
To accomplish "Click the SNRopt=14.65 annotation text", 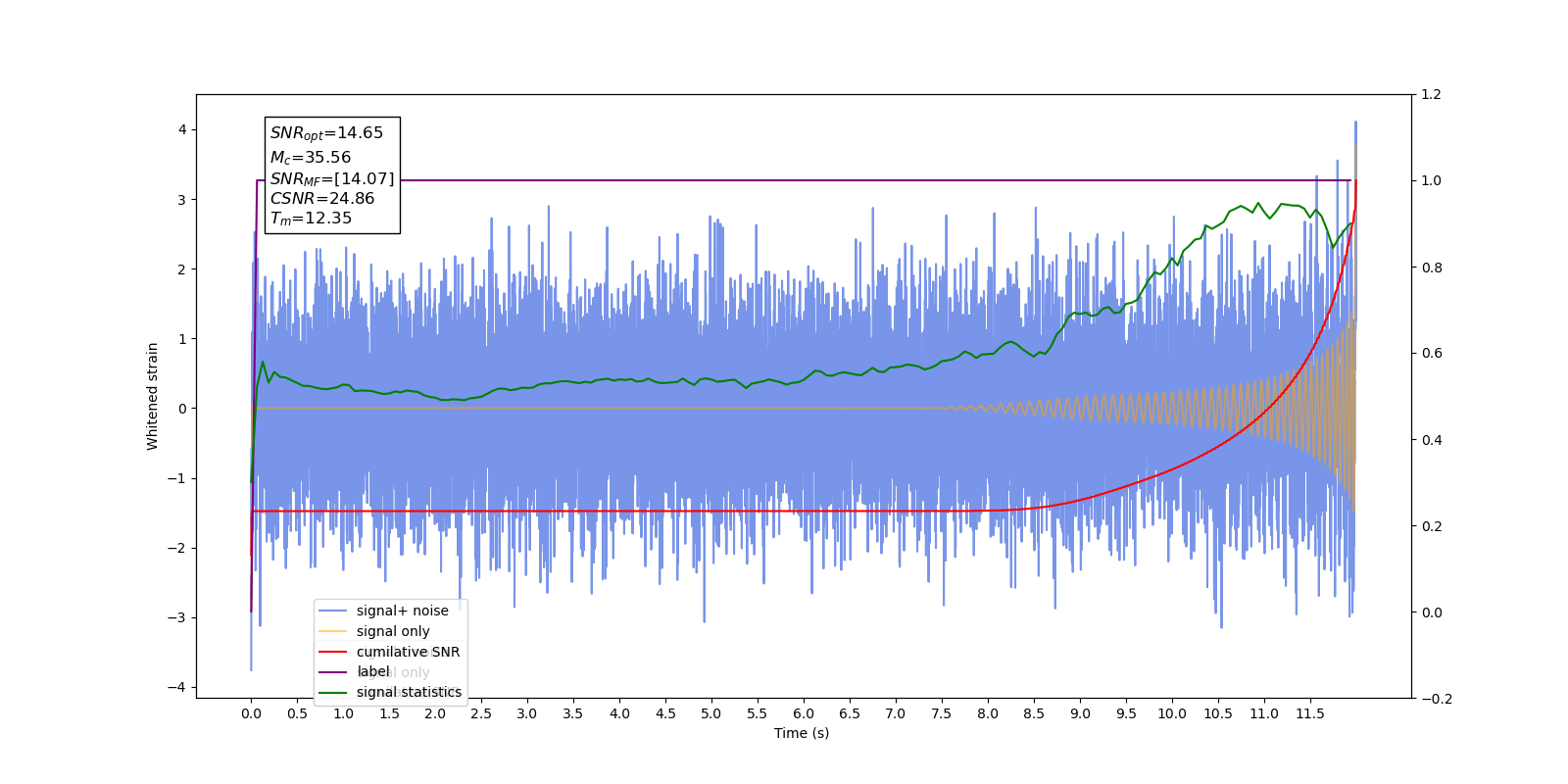I will (326, 133).
